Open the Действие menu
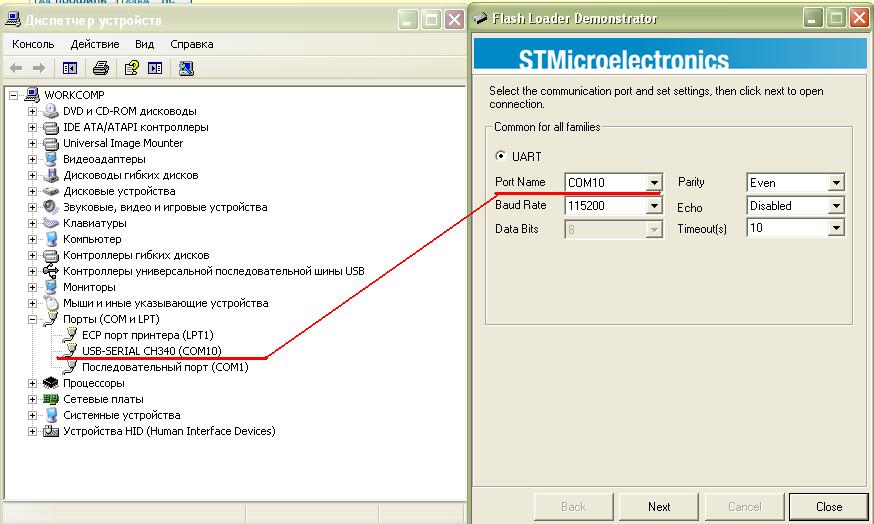Screen dimensions: 874x524 tap(95, 44)
